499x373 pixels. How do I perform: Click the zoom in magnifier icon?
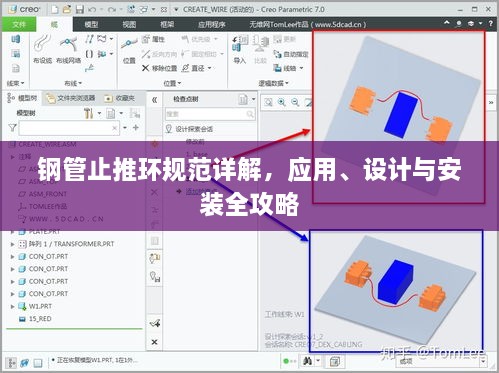(x=282, y=102)
